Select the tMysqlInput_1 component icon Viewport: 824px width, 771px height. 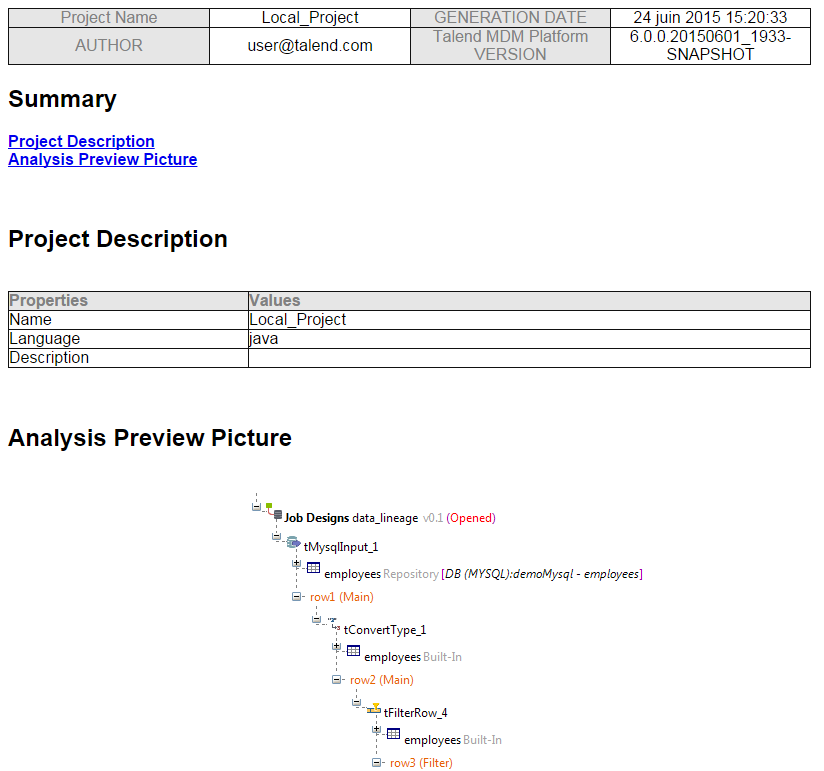pos(294,543)
